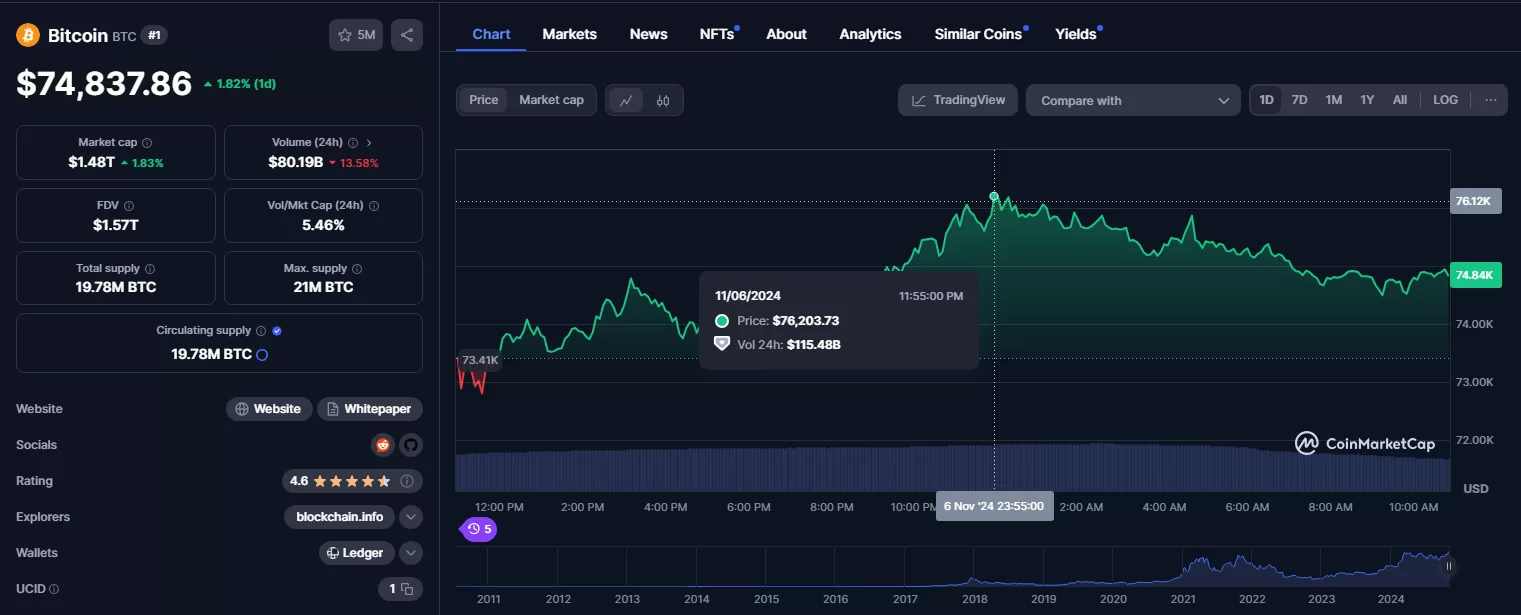Open the Compare with dropdown
The image size is (1521, 615).
coord(1133,100)
